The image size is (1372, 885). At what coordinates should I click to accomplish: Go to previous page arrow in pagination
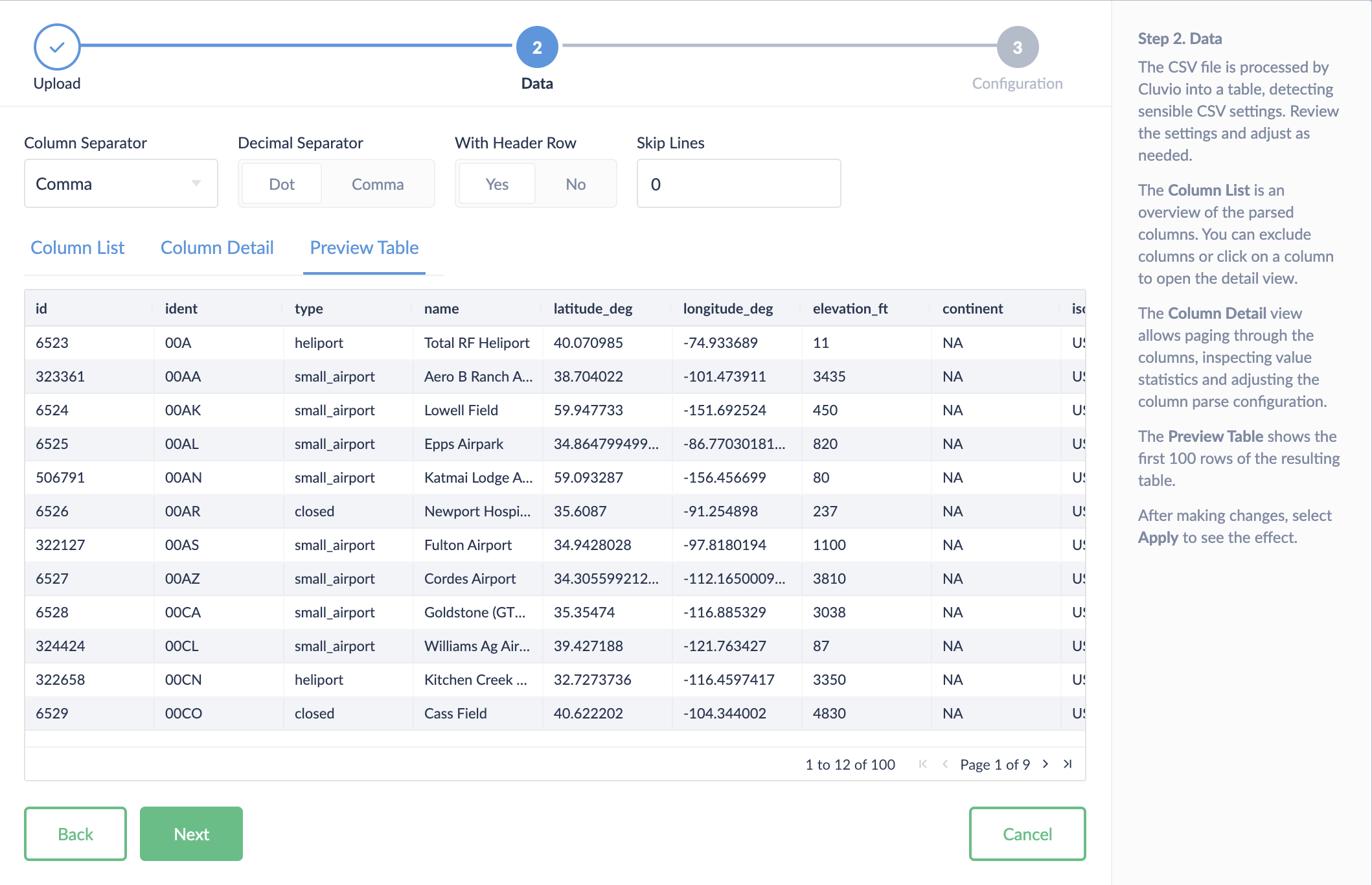coord(945,764)
